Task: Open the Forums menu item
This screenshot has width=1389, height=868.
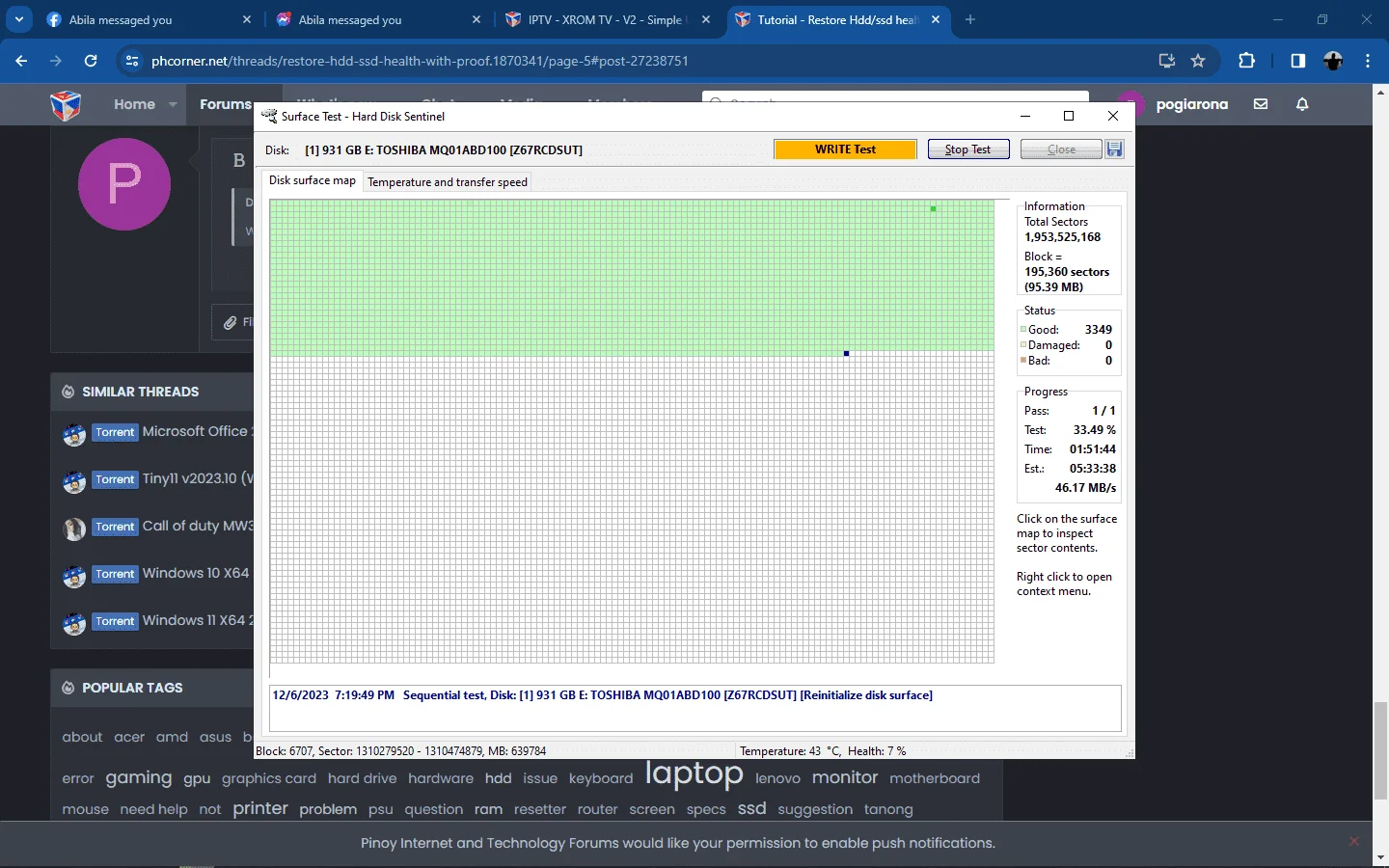Action: (226, 104)
